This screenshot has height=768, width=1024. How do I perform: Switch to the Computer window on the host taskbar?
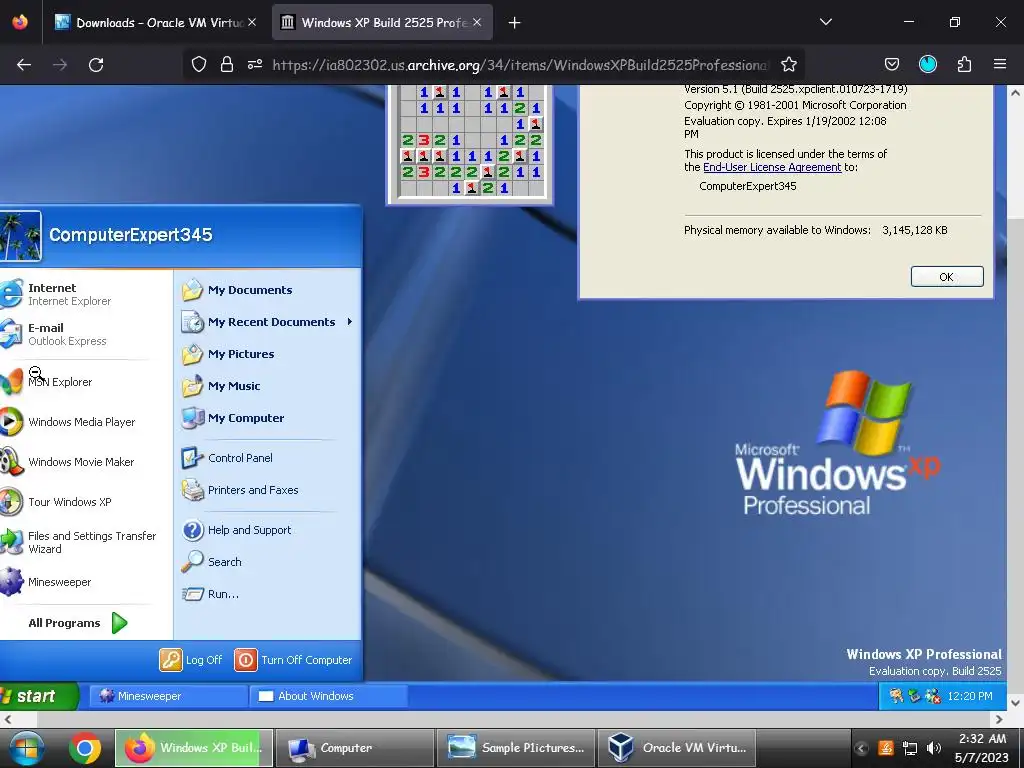(x=355, y=748)
